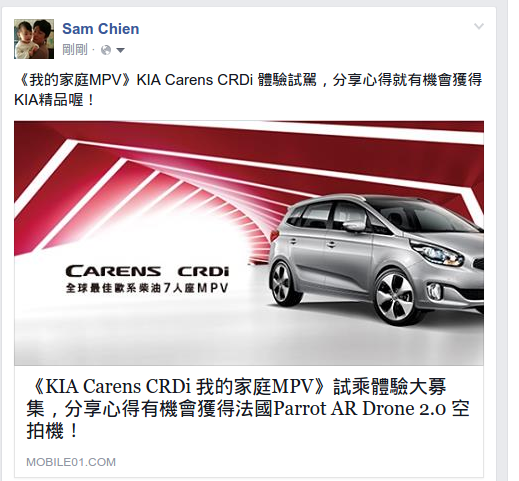Open the KIA Carens link preview banner

[x=249, y=243]
